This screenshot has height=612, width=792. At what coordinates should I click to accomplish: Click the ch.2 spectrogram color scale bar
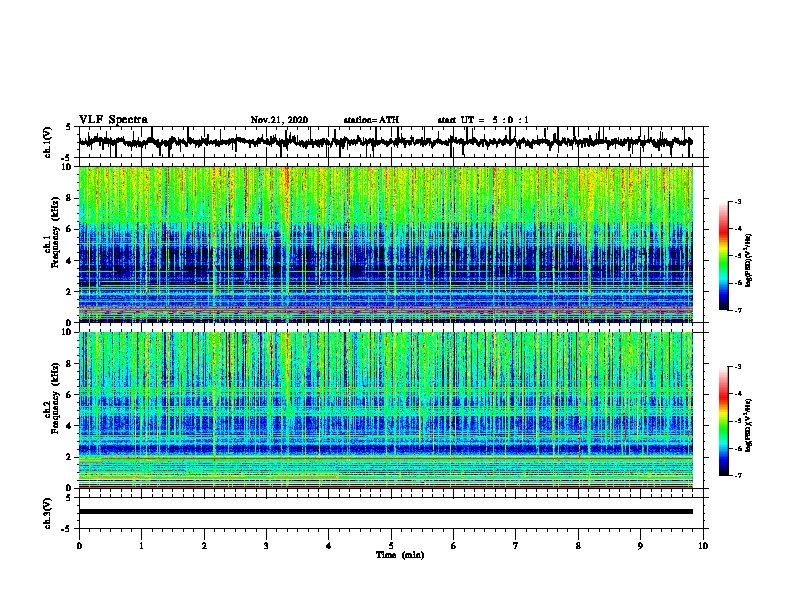coord(723,421)
